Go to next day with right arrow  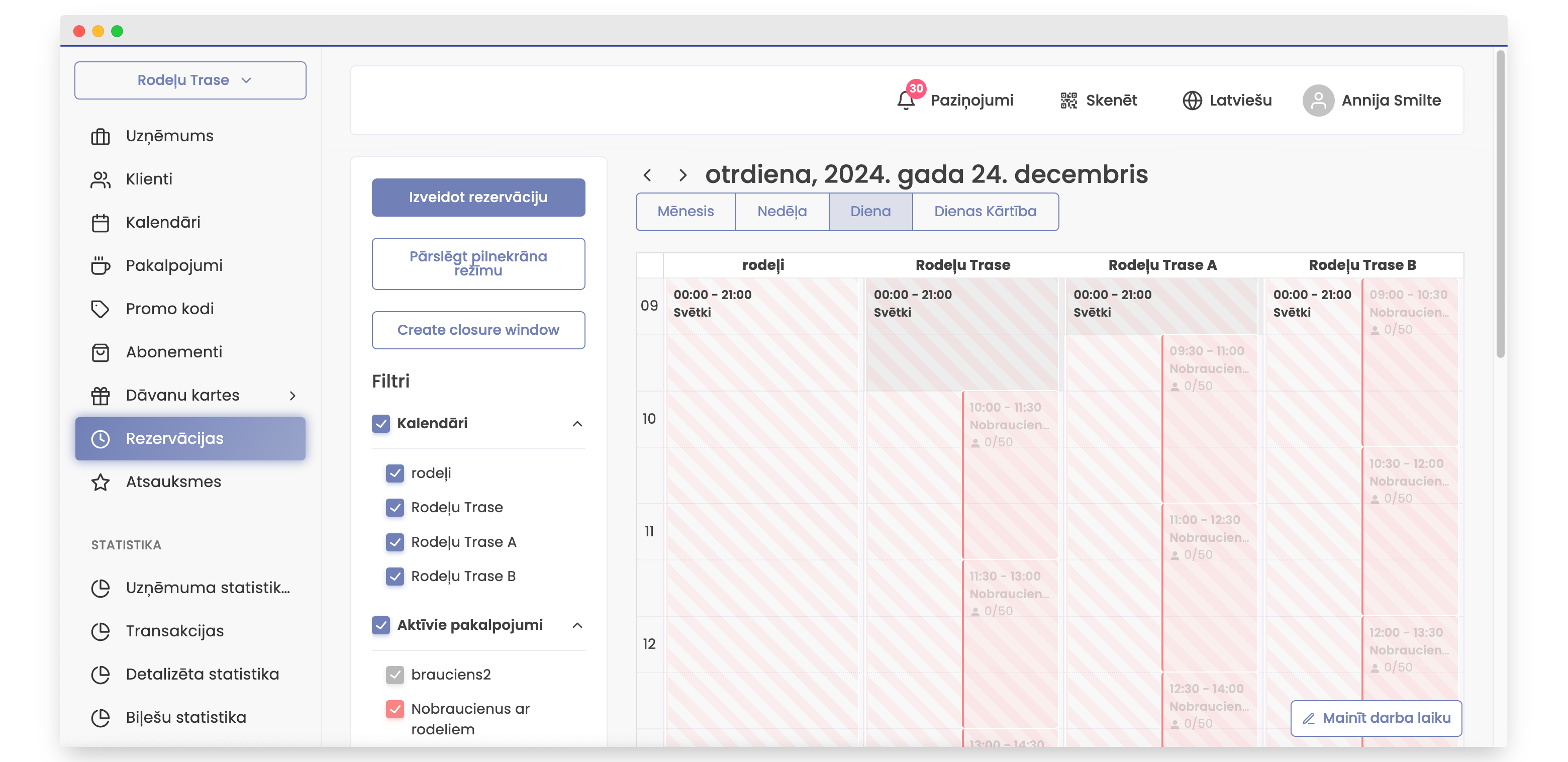682,175
